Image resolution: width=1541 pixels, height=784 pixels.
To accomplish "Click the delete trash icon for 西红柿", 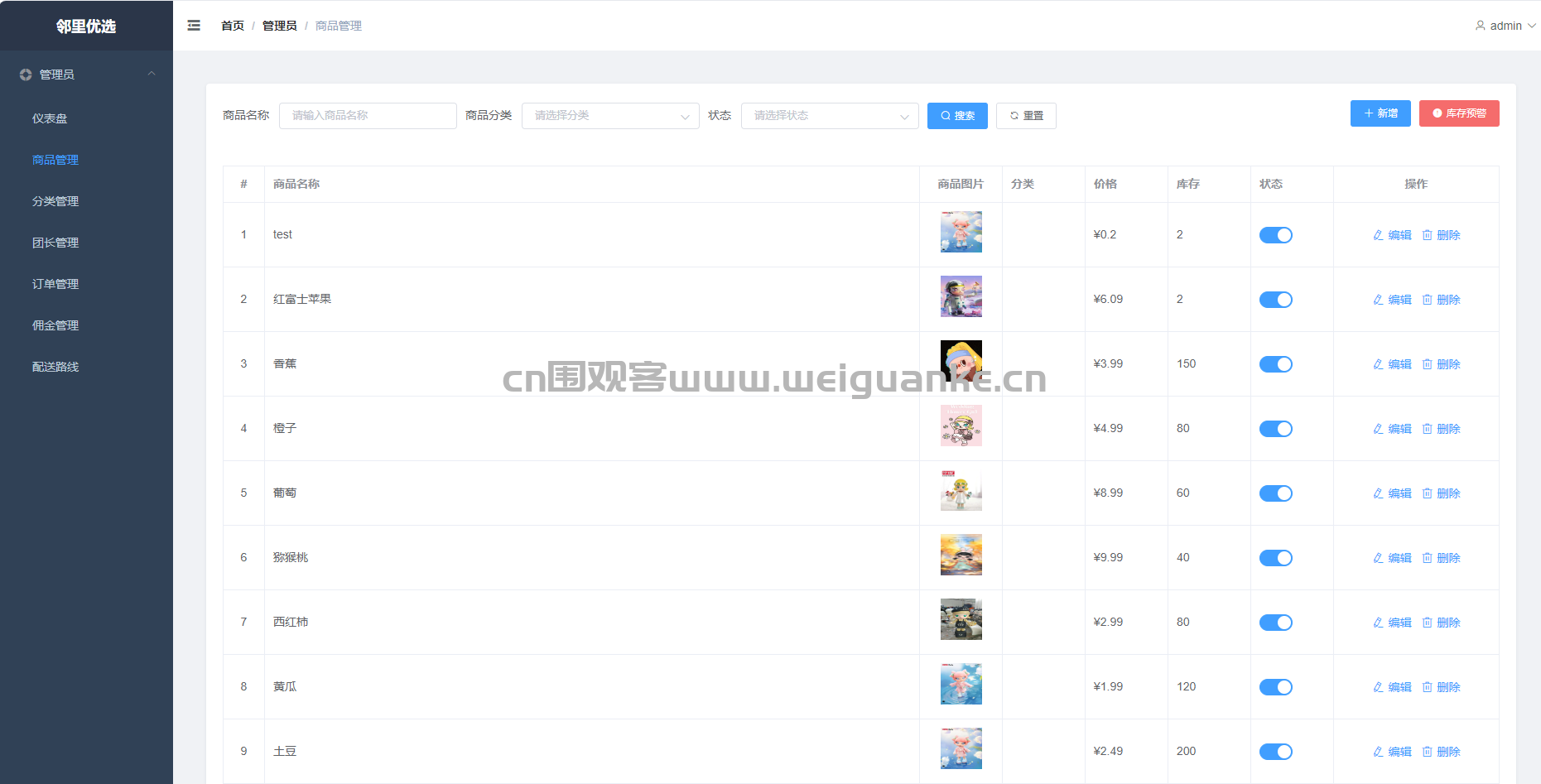I will tap(1427, 623).
